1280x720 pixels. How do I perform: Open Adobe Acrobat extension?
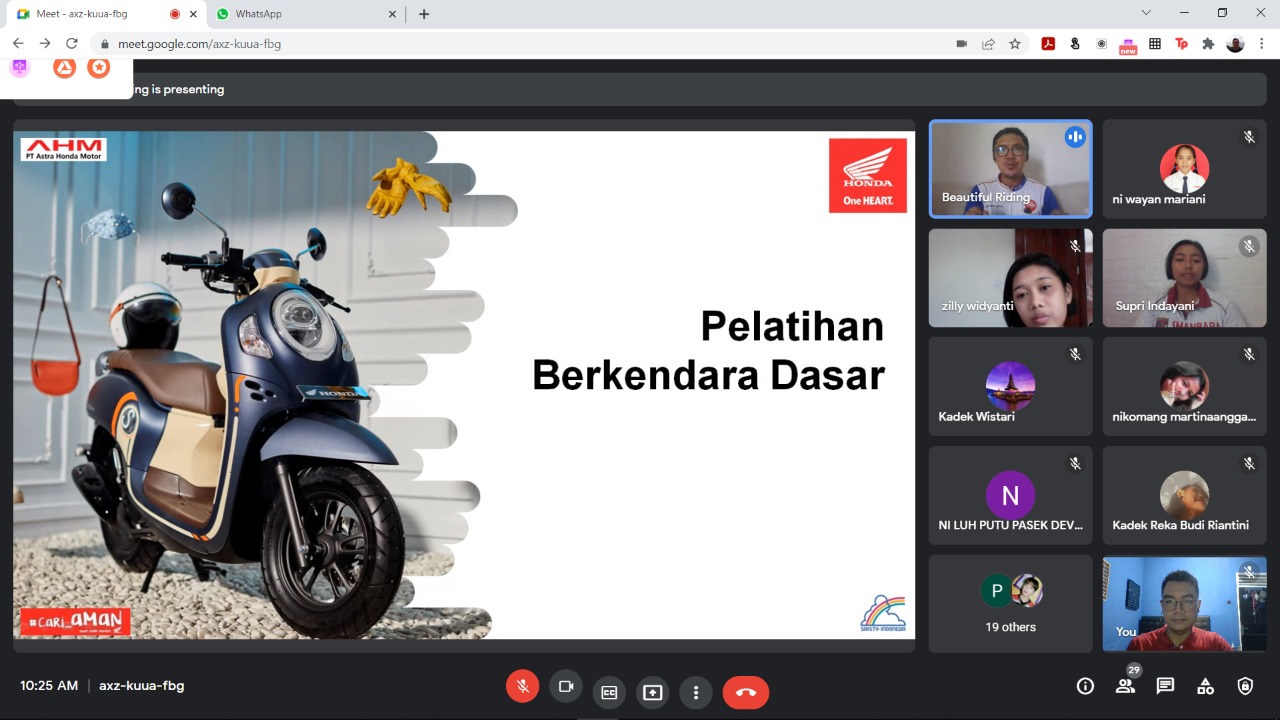(1048, 44)
